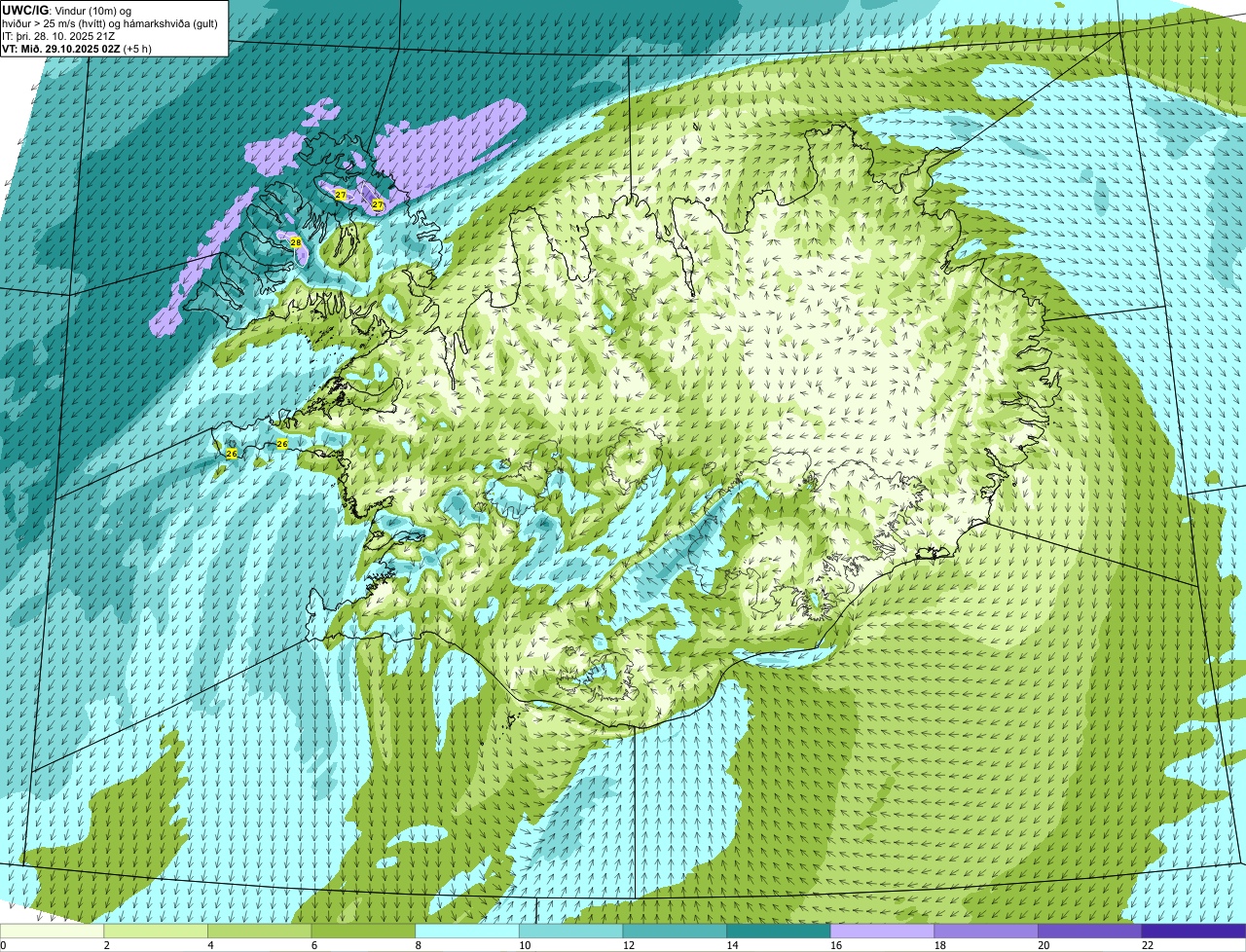Click the 10–12 m/s turquoise legend swatch
The image size is (1246, 952).
click(x=570, y=931)
